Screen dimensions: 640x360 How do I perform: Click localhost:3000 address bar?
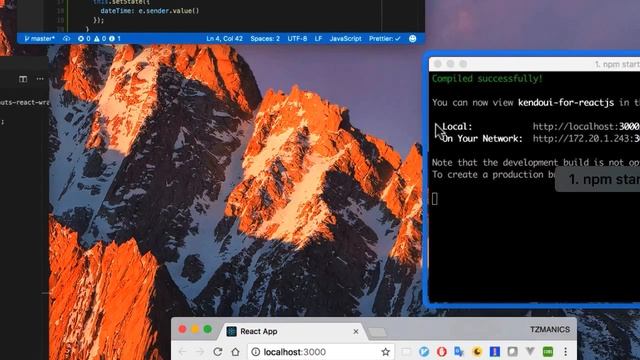click(x=320, y=352)
